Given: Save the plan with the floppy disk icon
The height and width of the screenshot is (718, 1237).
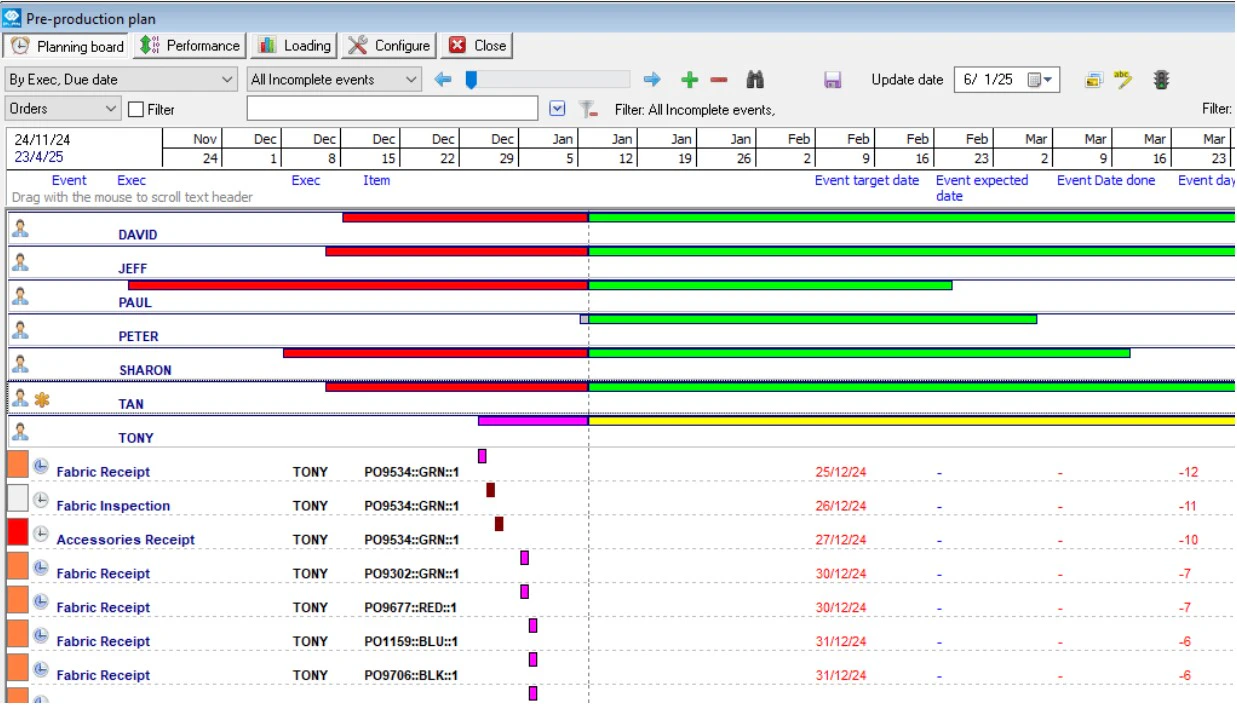Looking at the screenshot, I should tap(835, 80).
